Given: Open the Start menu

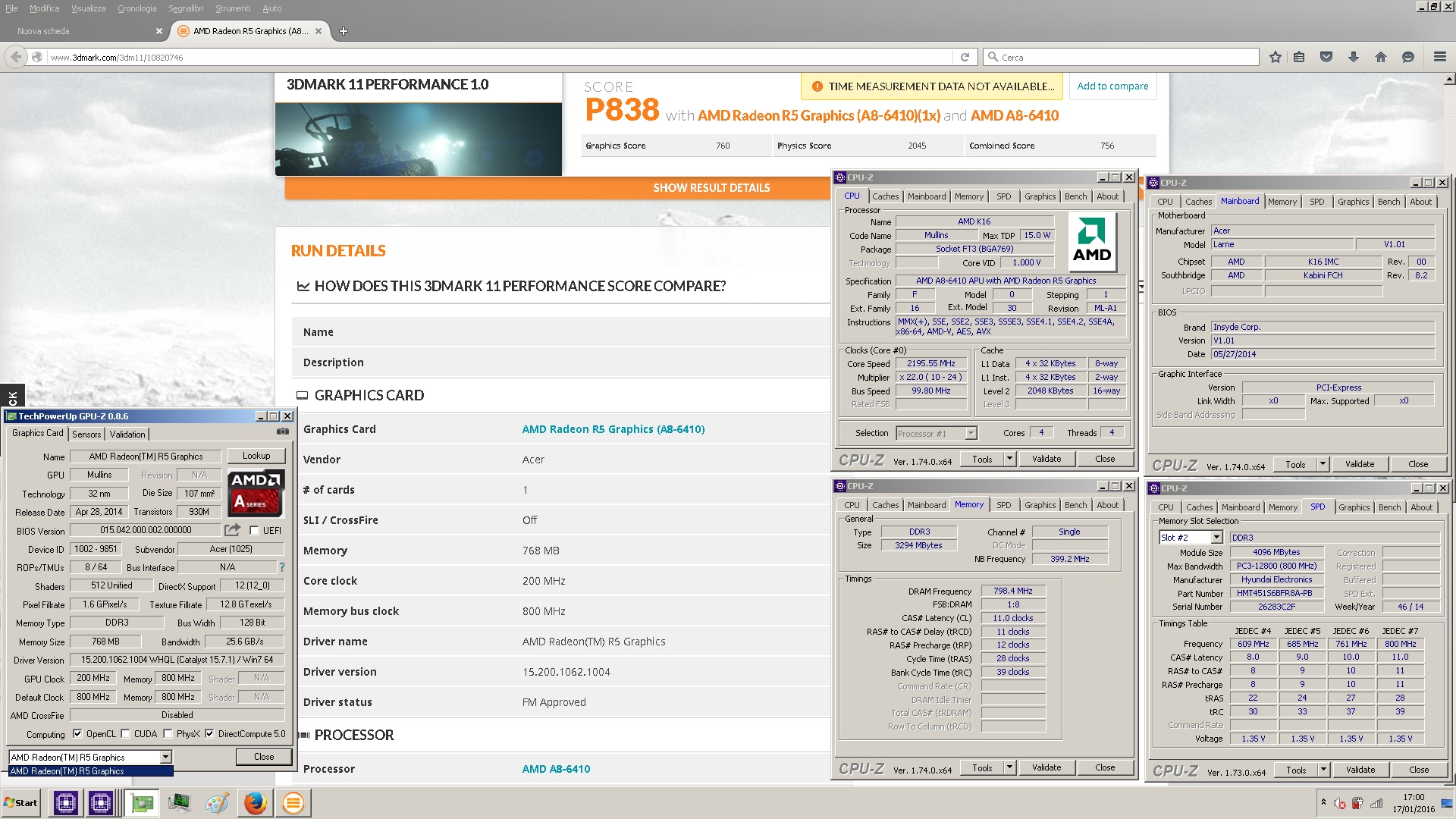Looking at the screenshot, I should [x=21, y=802].
